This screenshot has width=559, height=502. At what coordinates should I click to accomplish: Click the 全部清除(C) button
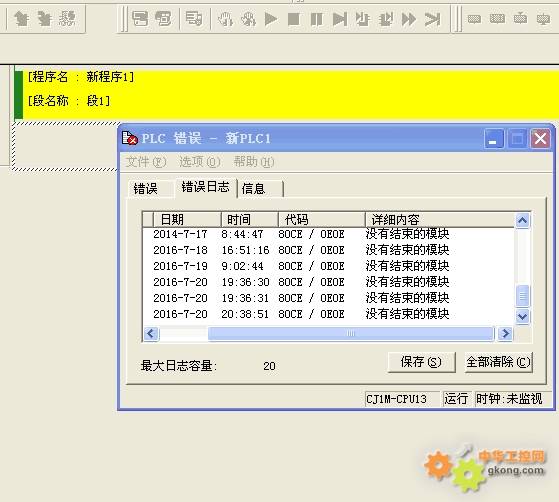[x=498, y=362]
